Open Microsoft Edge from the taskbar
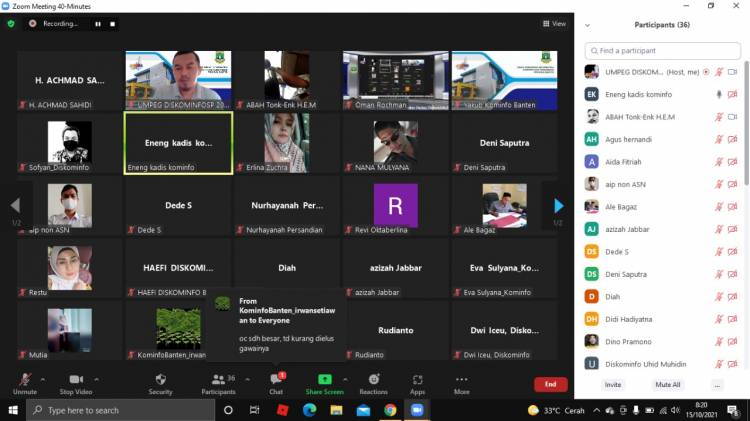 tap(309, 410)
